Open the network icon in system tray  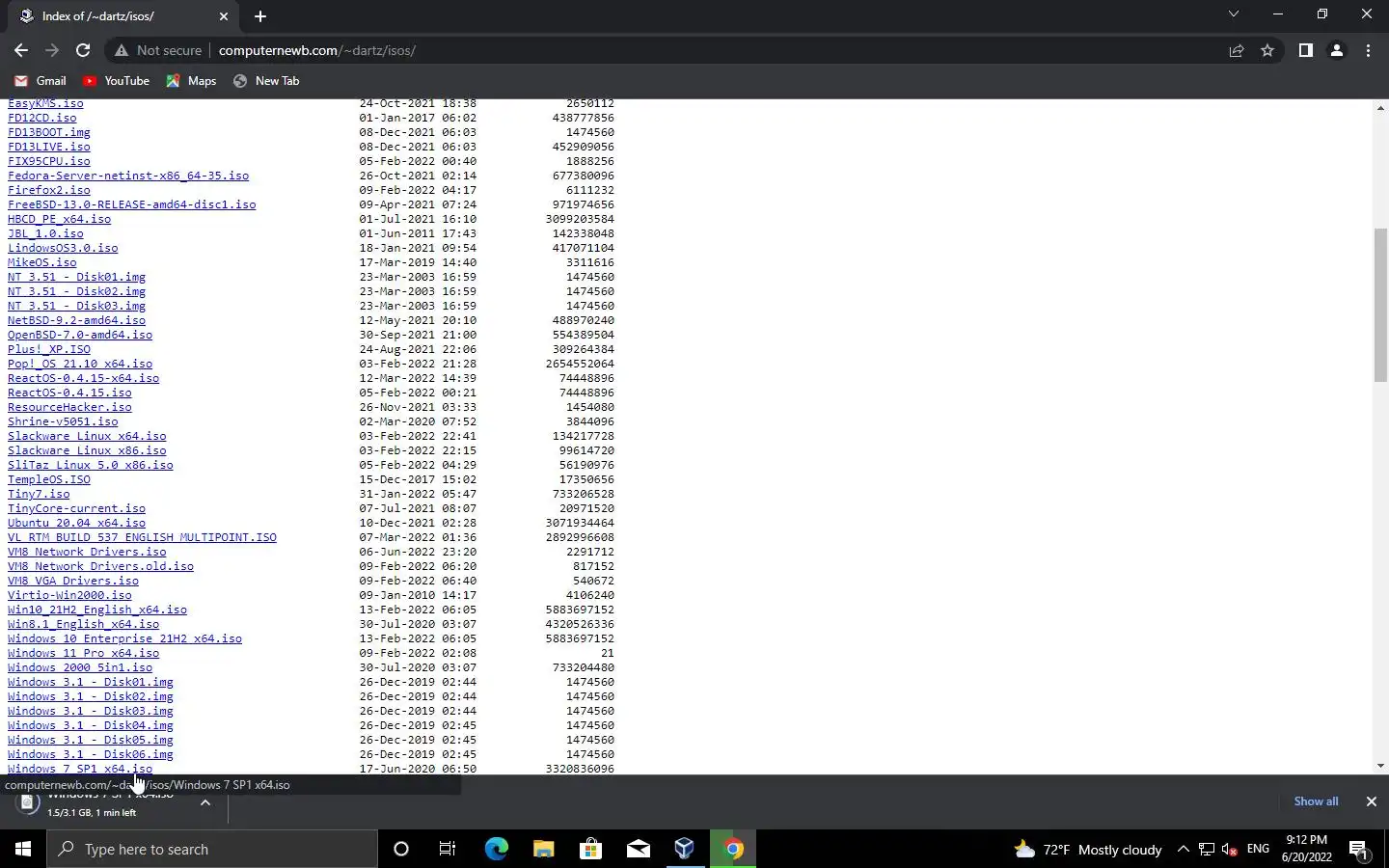1207,849
